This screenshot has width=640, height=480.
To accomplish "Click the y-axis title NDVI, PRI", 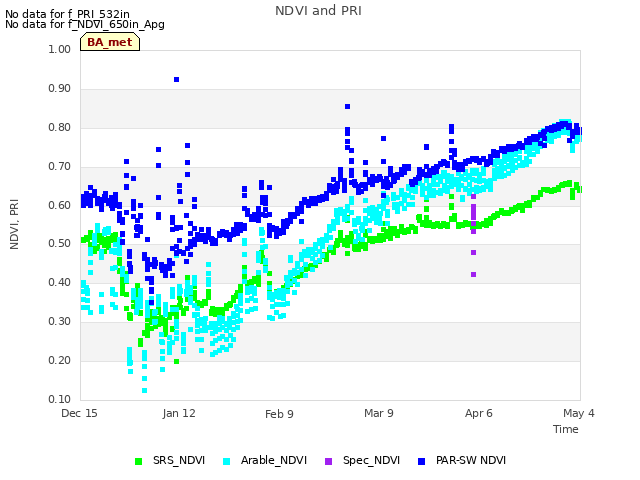I will click(x=14, y=224).
